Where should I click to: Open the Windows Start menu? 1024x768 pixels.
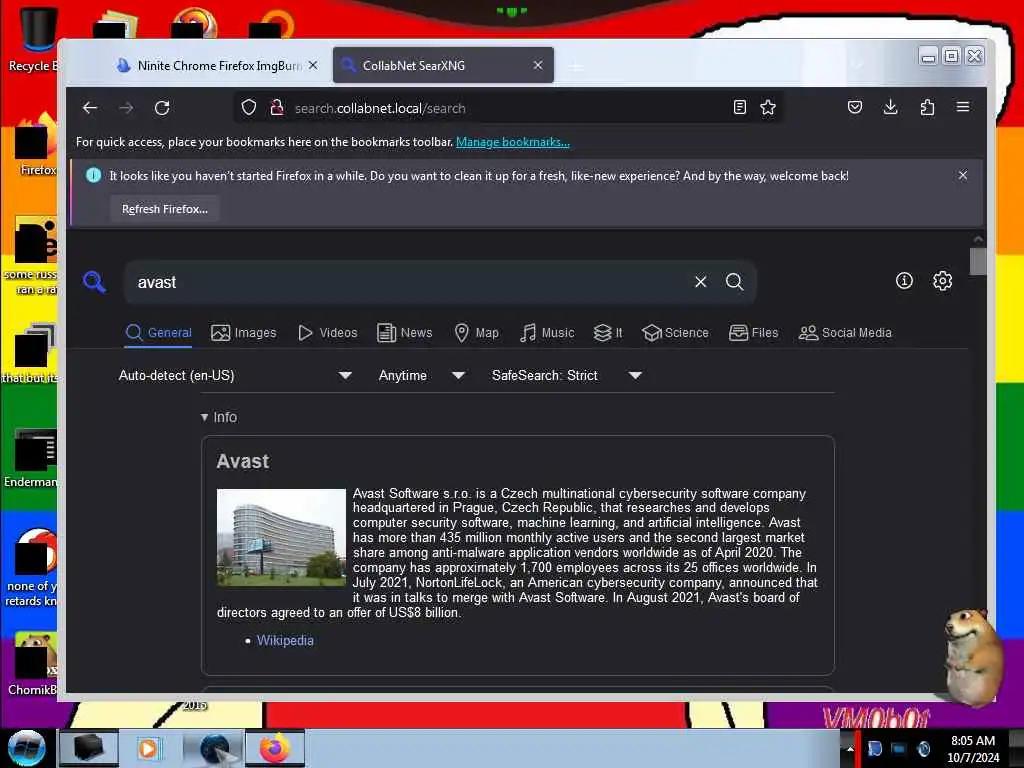pos(26,748)
